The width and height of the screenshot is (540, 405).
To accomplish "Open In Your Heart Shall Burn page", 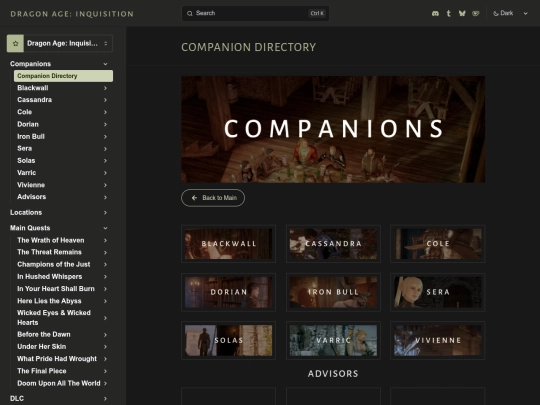I will (63, 289).
